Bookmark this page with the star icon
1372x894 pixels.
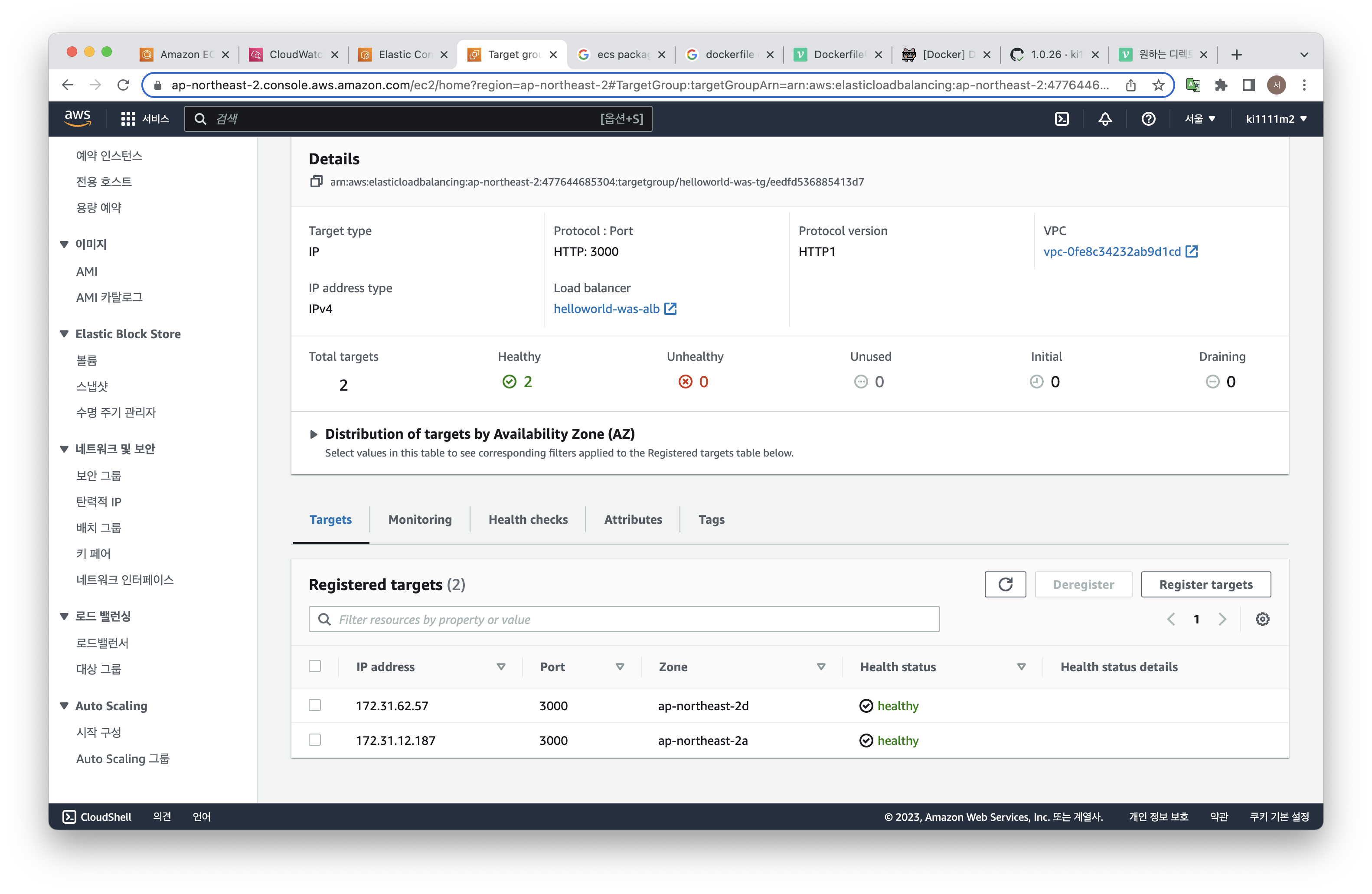tap(1158, 85)
